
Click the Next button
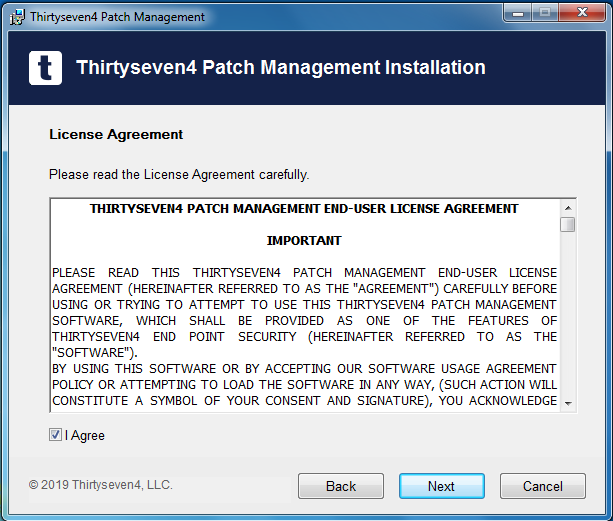click(442, 486)
